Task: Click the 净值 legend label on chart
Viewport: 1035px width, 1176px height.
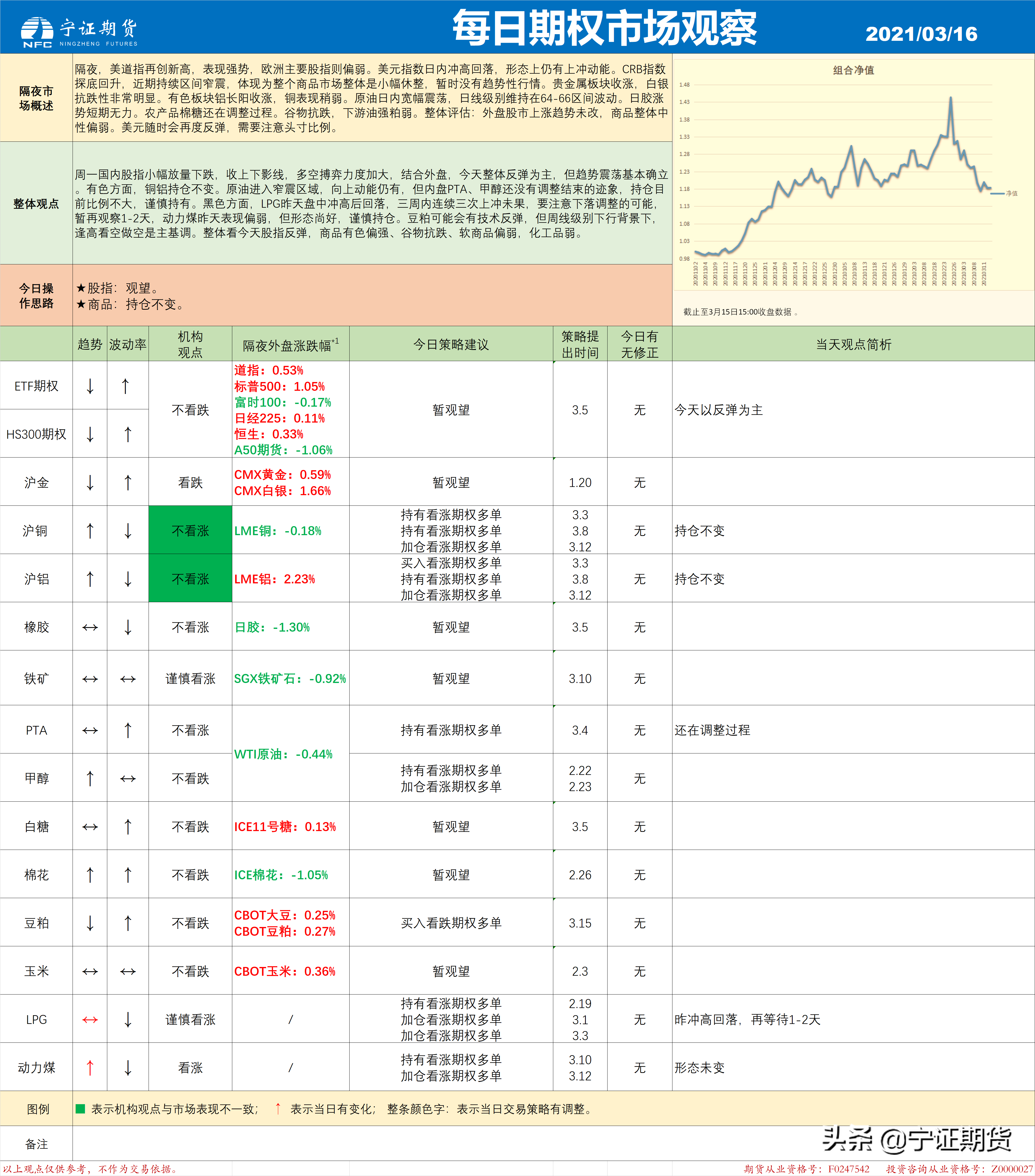Action: [x=1012, y=193]
